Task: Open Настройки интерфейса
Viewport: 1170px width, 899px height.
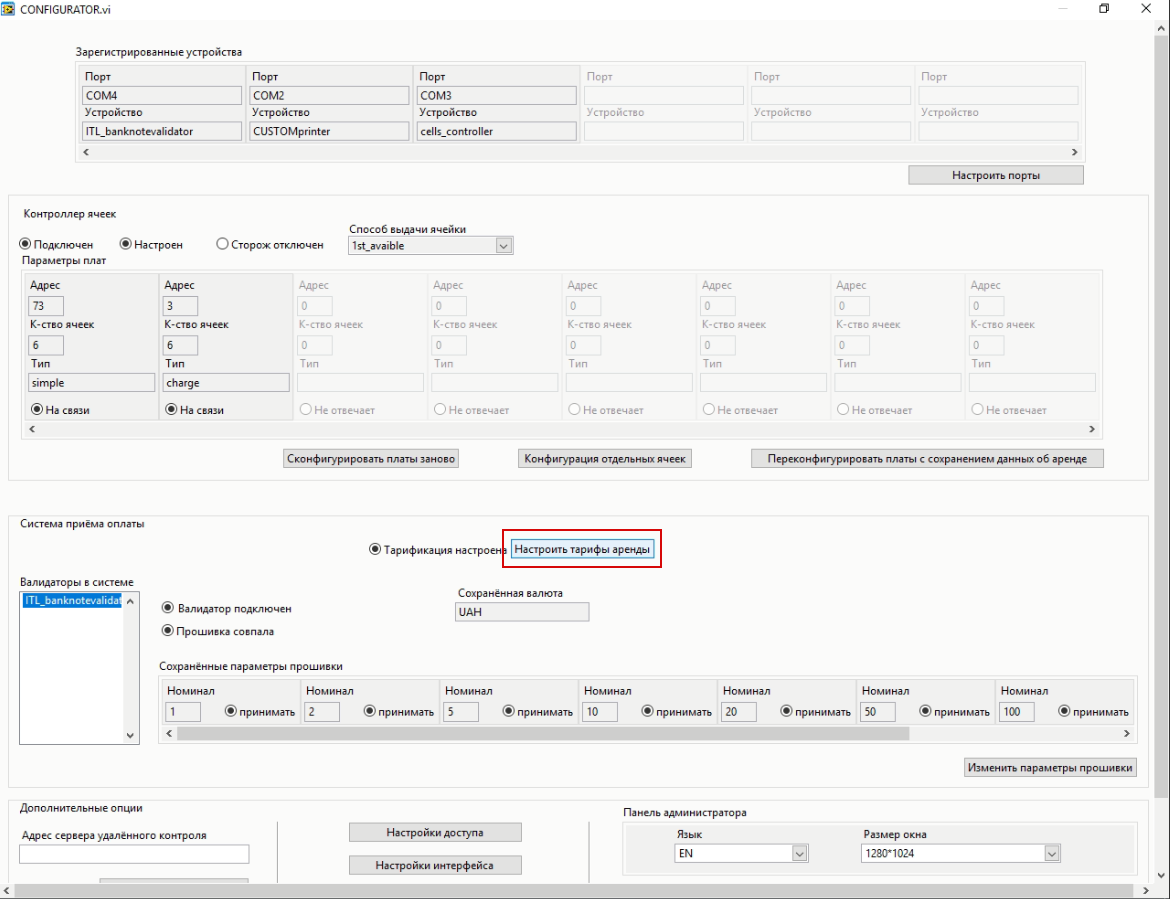Action: 434,865
